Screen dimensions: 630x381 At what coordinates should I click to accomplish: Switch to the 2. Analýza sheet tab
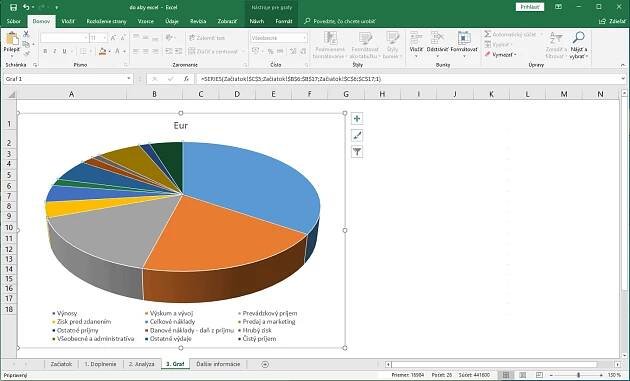tap(141, 364)
